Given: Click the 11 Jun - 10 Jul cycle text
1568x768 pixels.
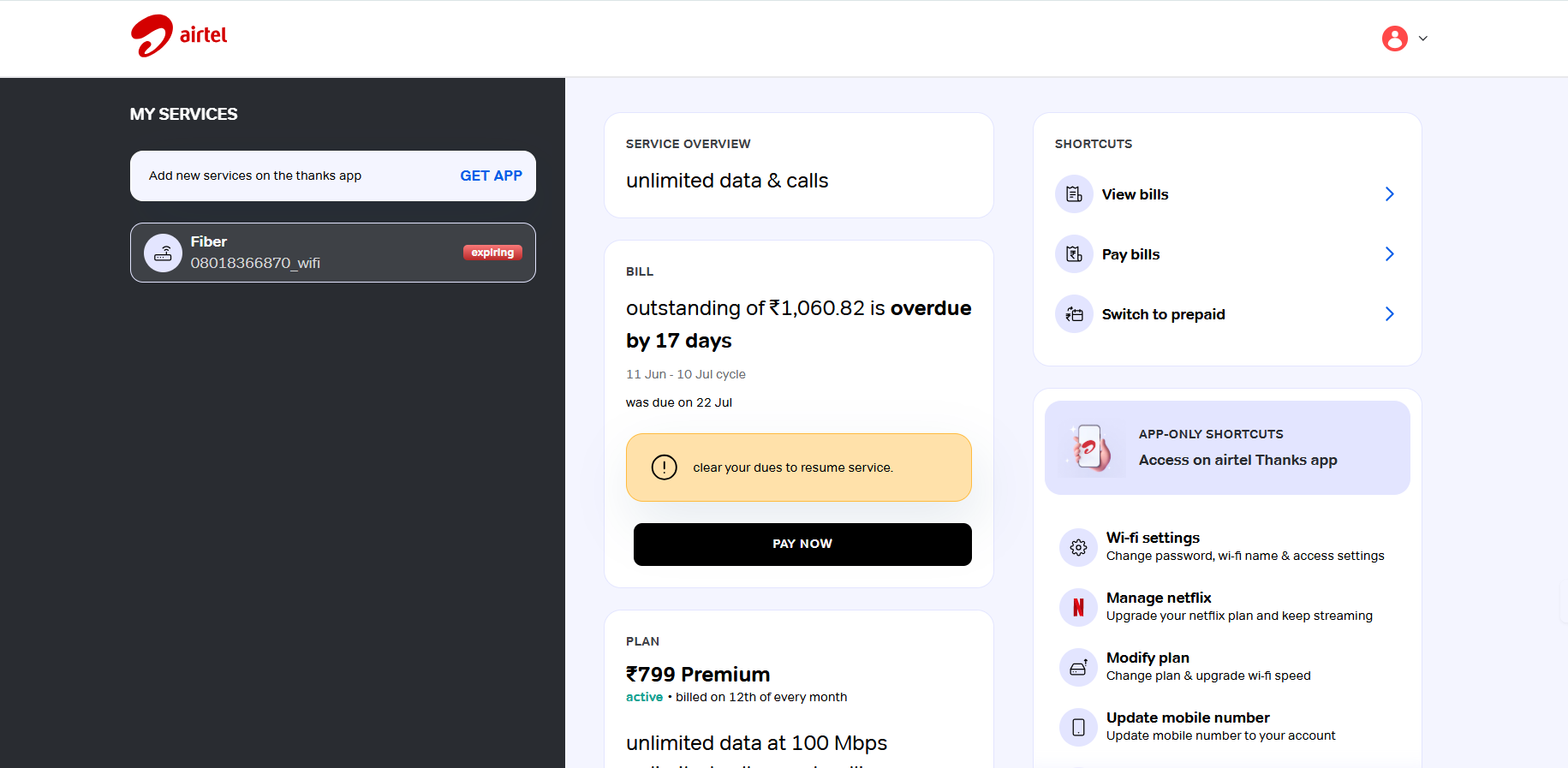Looking at the screenshot, I should pos(686,374).
